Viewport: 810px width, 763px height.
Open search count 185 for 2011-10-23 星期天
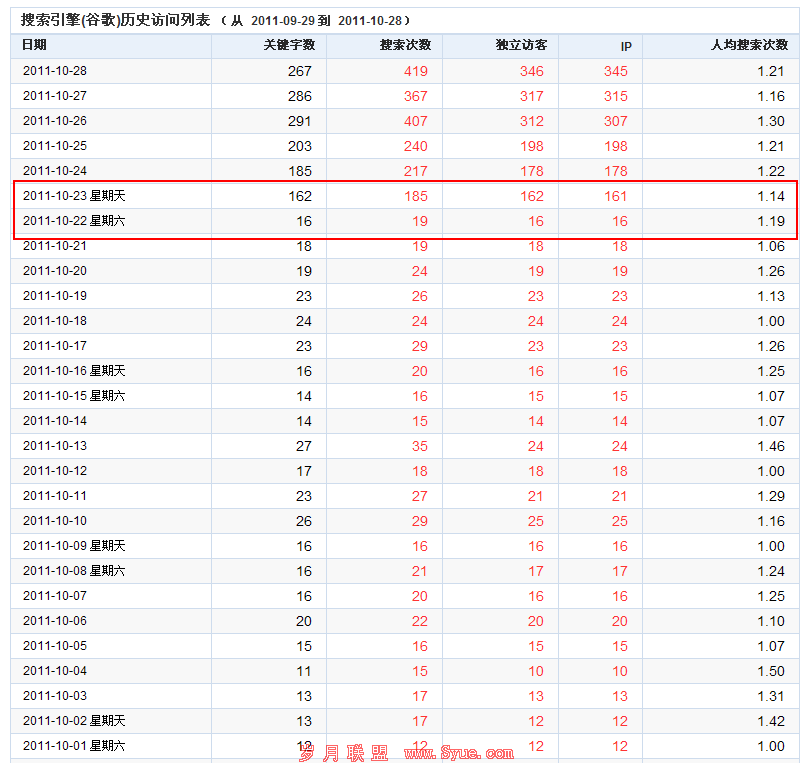coord(415,196)
